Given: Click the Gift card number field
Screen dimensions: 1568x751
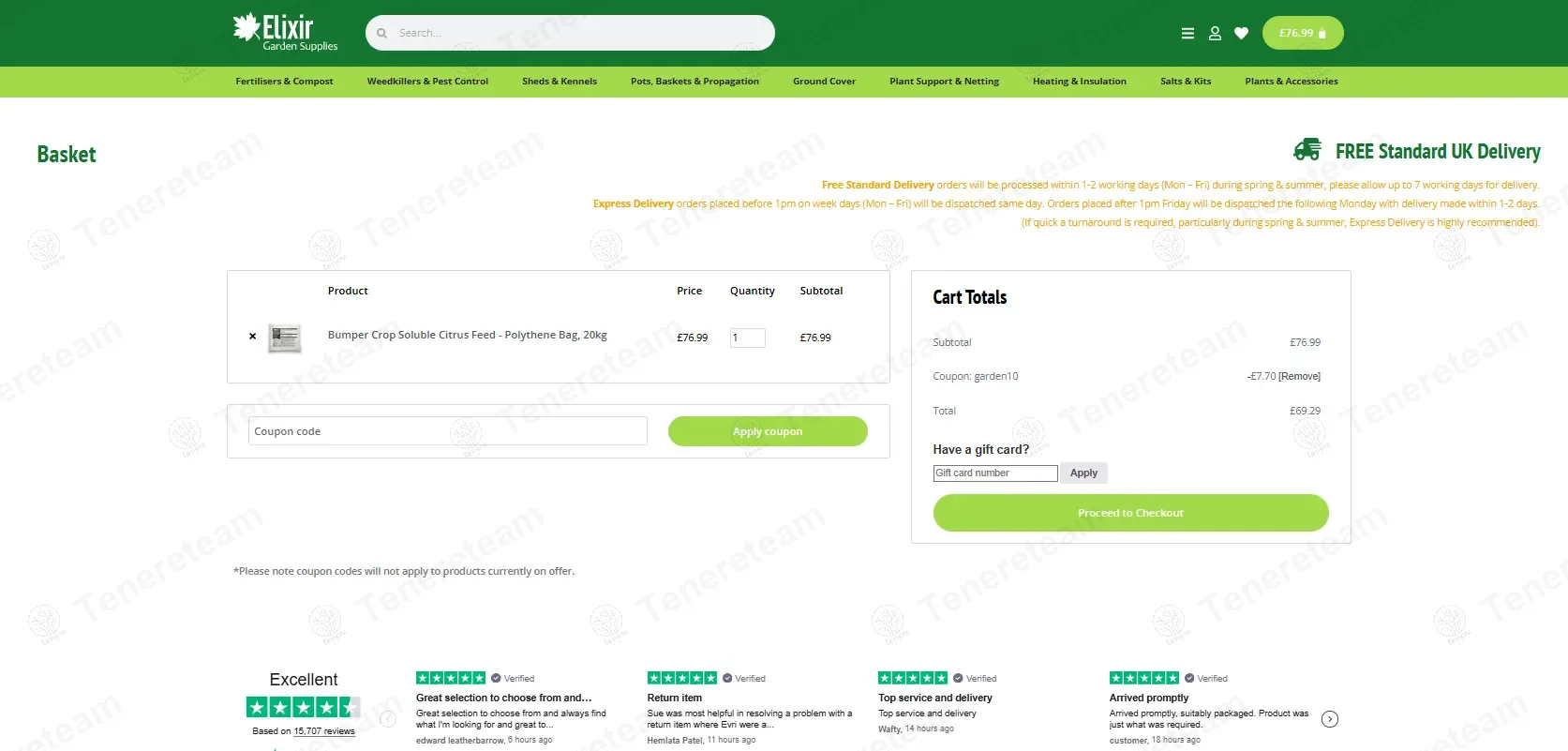Looking at the screenshot, I should pos(995,473).
